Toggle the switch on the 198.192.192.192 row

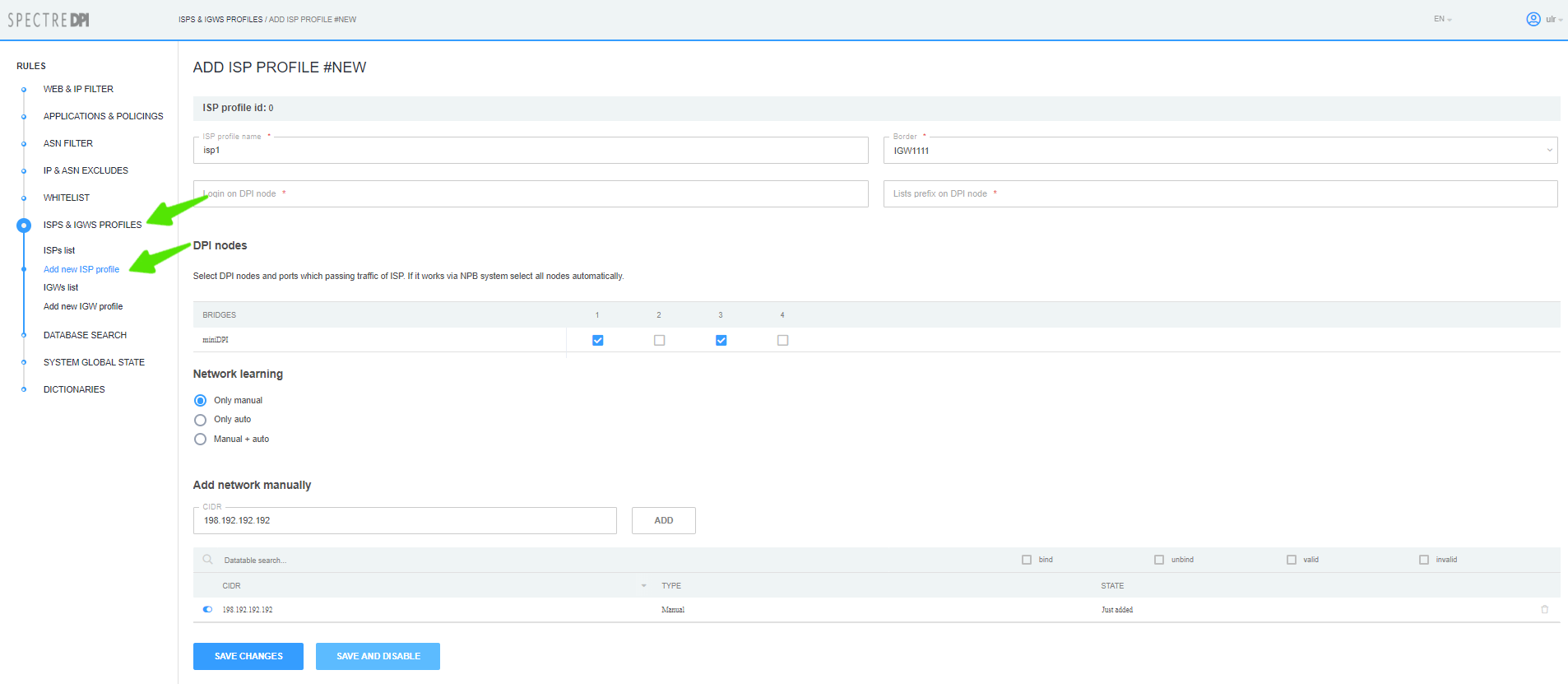(207, 610)
